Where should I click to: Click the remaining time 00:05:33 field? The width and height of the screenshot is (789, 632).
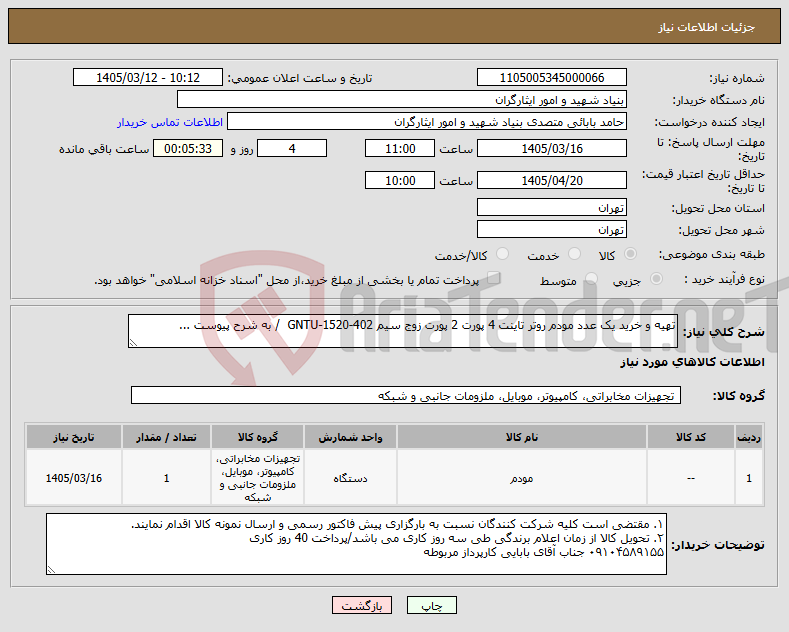[188, 148]
